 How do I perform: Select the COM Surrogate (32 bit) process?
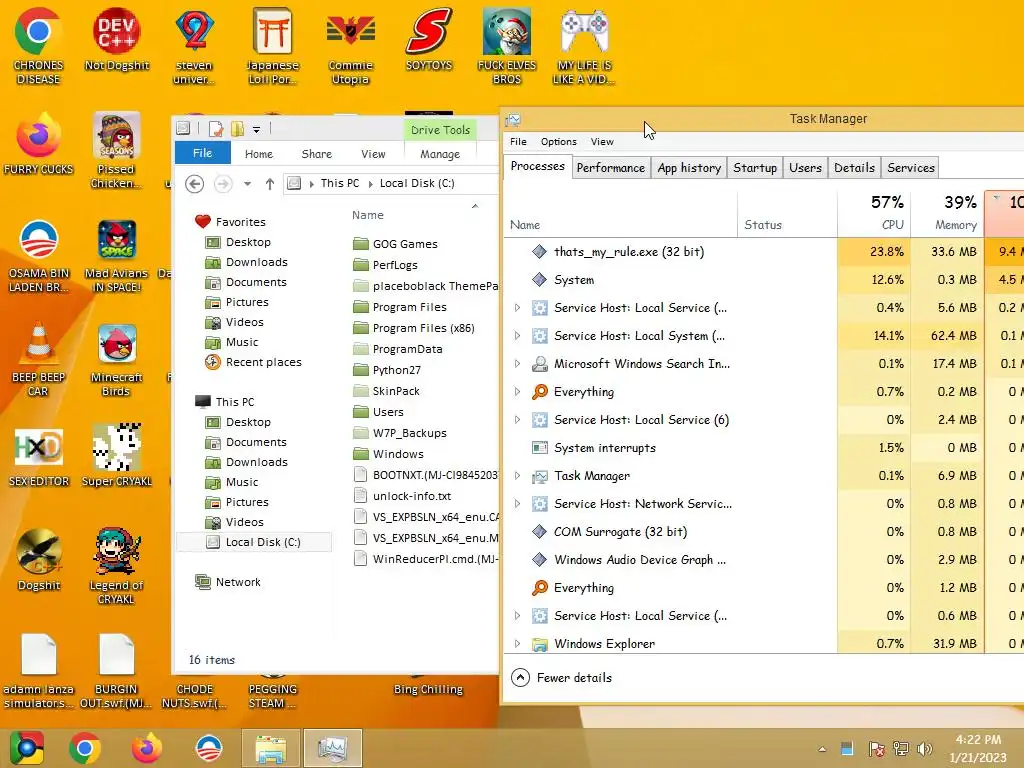[764, 532]
